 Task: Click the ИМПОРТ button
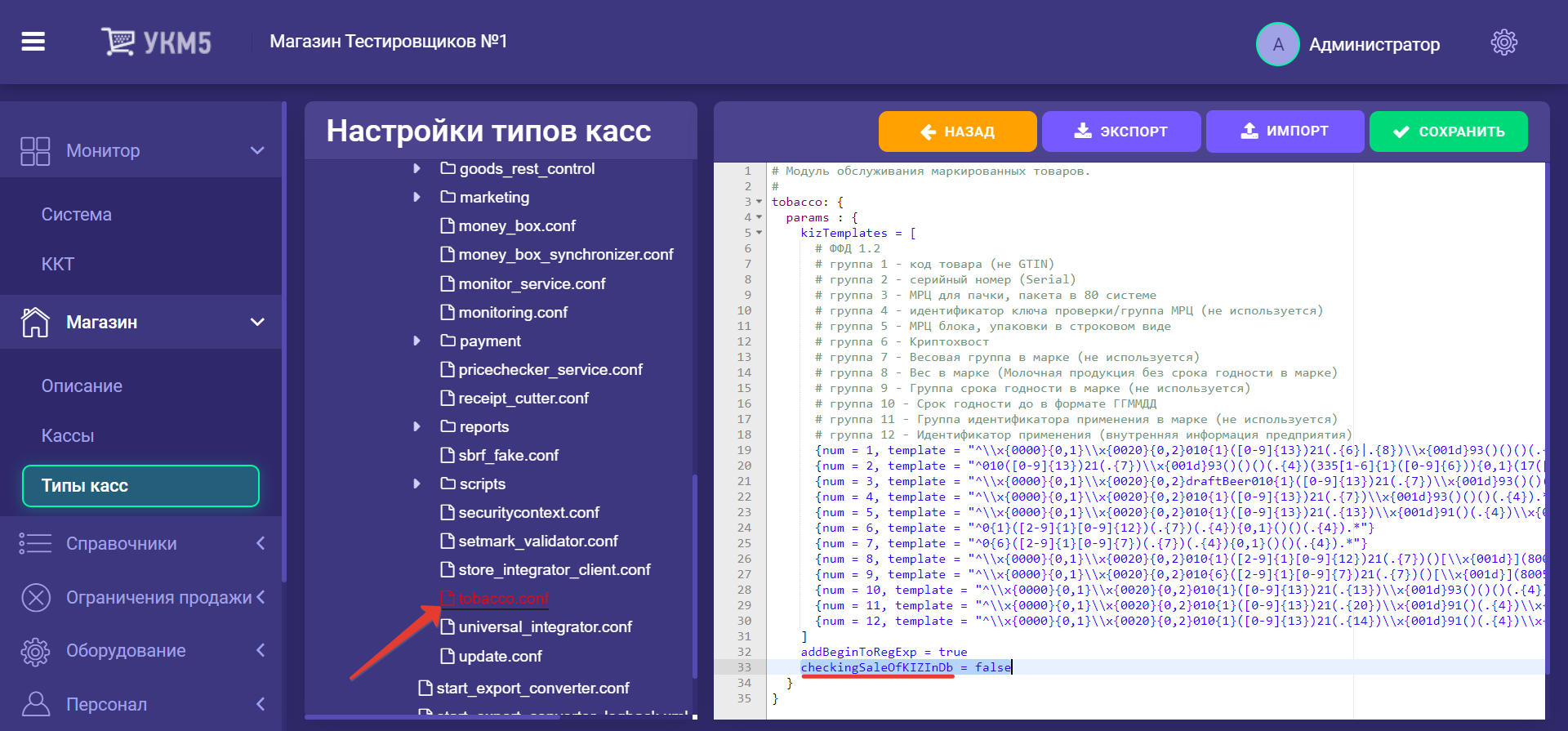[1285, 131]
